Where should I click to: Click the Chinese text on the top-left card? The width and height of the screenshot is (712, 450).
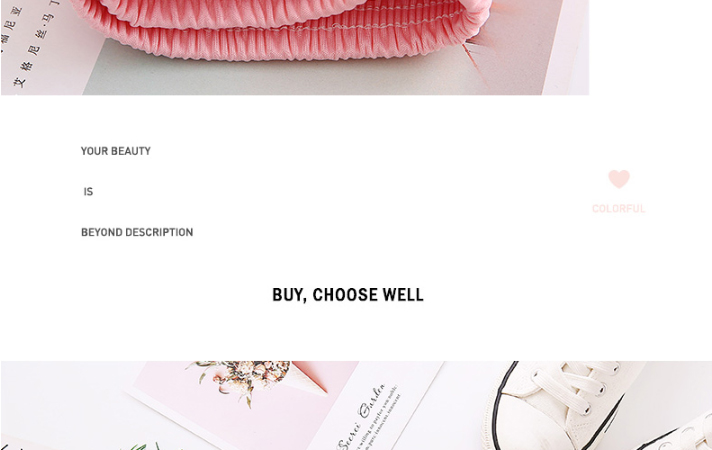point(30,43)
